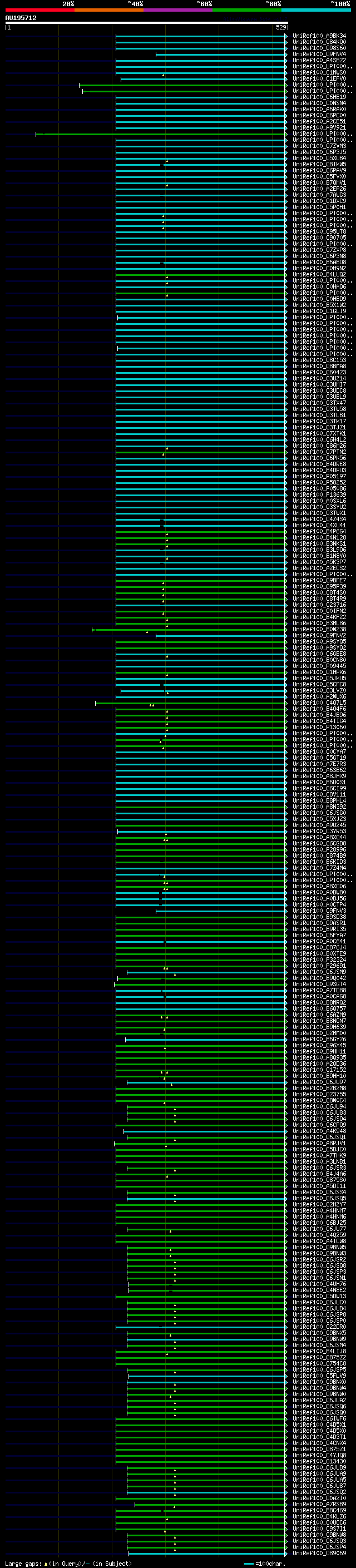Select hit label UniRef100_B7QMV1

319,182
